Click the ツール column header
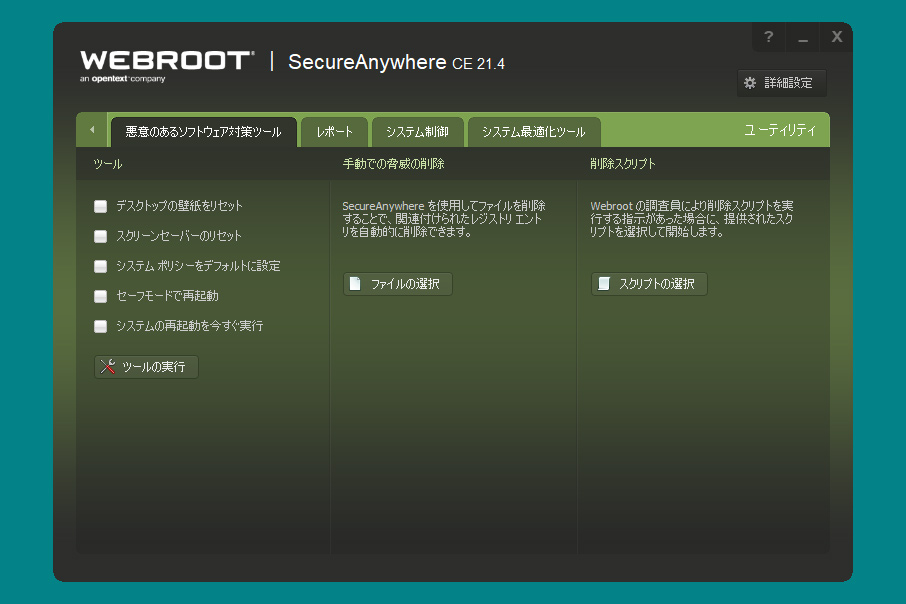Viewport: 906px width, 604px height. click(107, 164)
